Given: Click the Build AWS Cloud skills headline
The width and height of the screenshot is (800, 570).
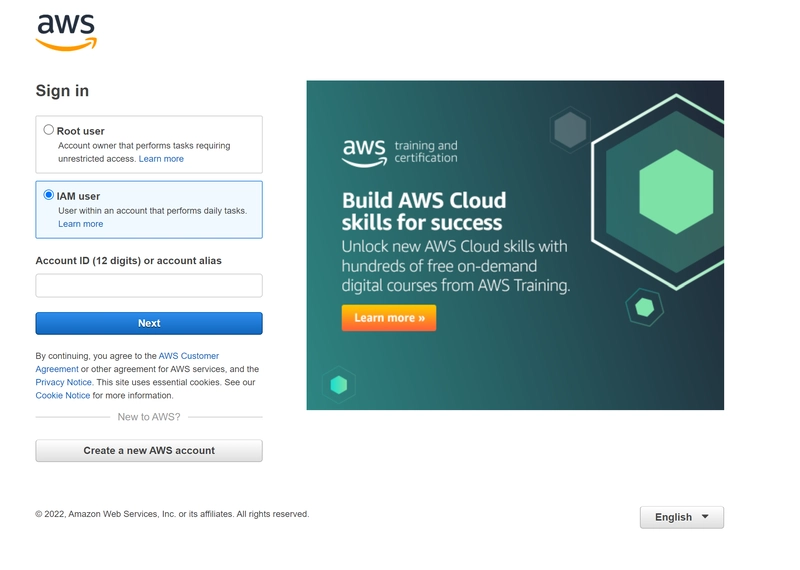Looking at the screenshot, I should click(x=423, y=211).
